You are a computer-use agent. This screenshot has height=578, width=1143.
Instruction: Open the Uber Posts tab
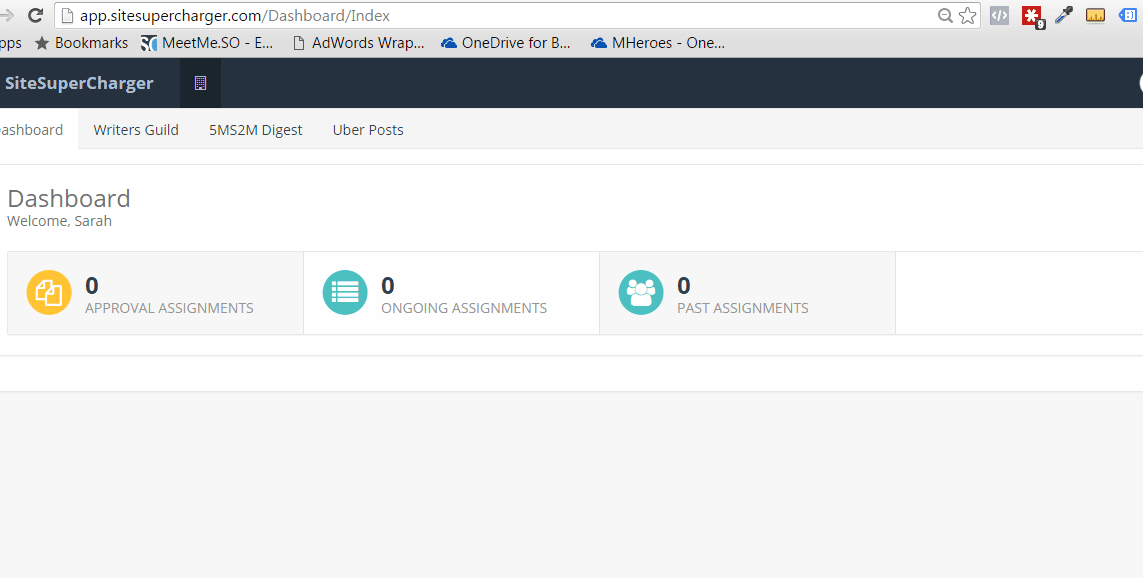pos(368,130)
